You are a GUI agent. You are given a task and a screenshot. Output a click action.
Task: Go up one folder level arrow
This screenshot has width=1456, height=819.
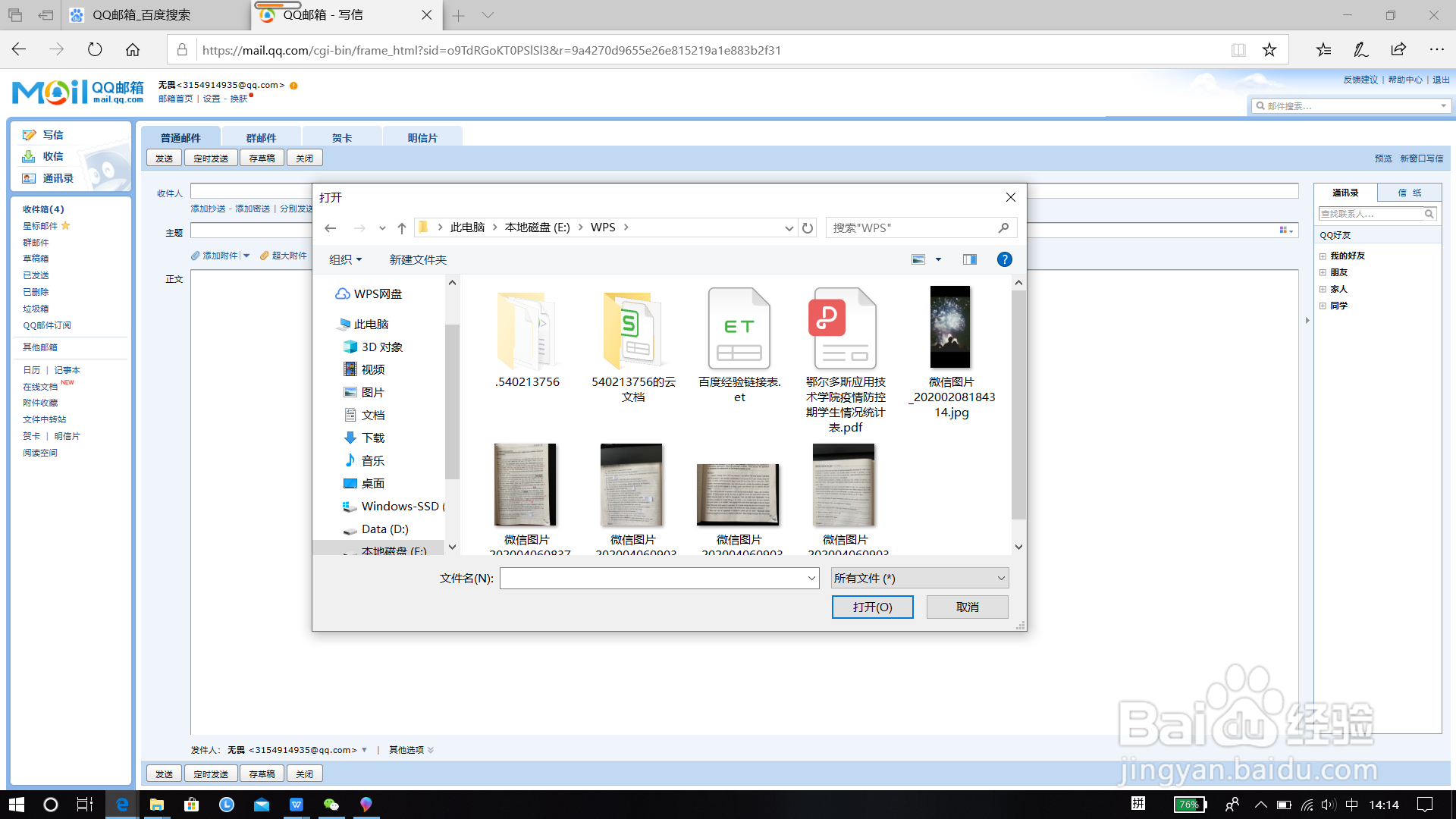pos(402,227)
